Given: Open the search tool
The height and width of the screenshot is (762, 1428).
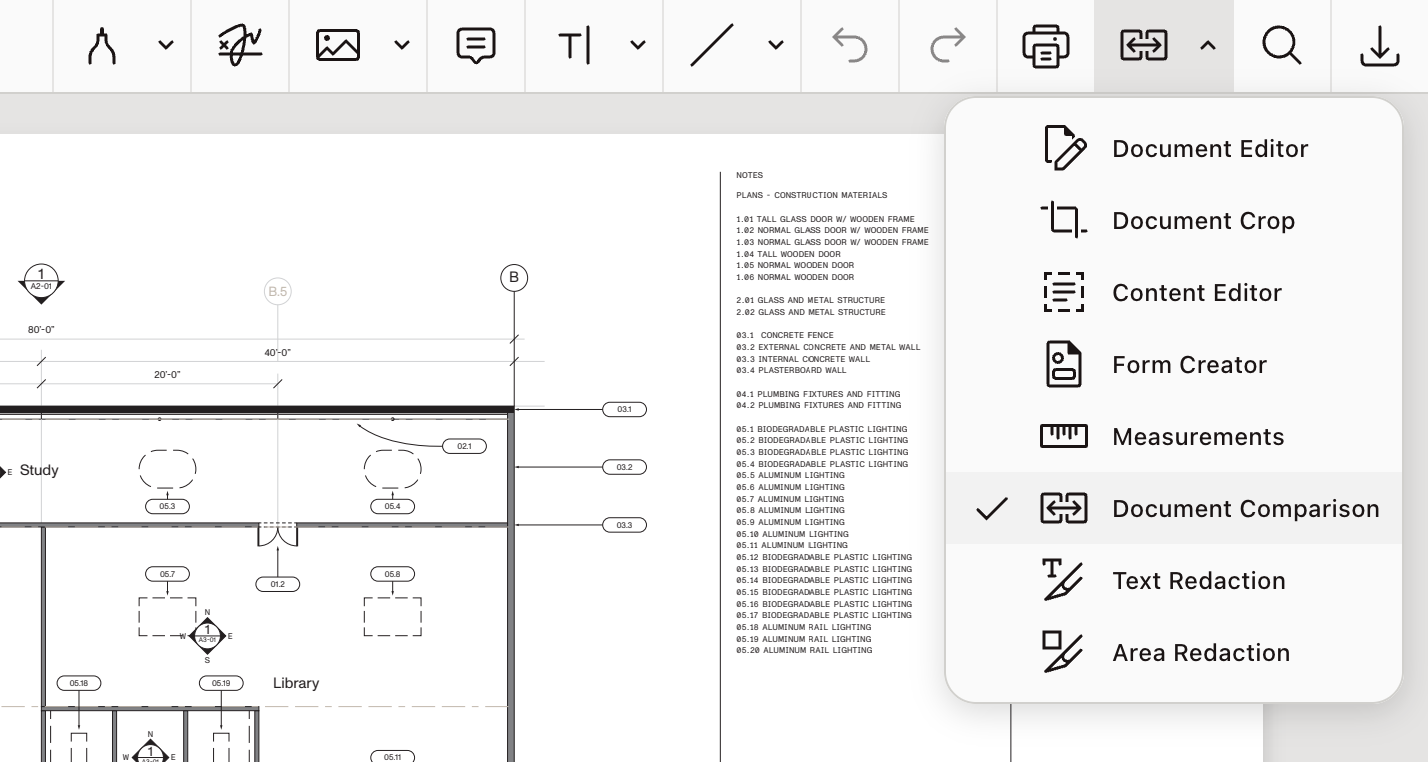Looking at the screenshot, I should click(1282, 45).
